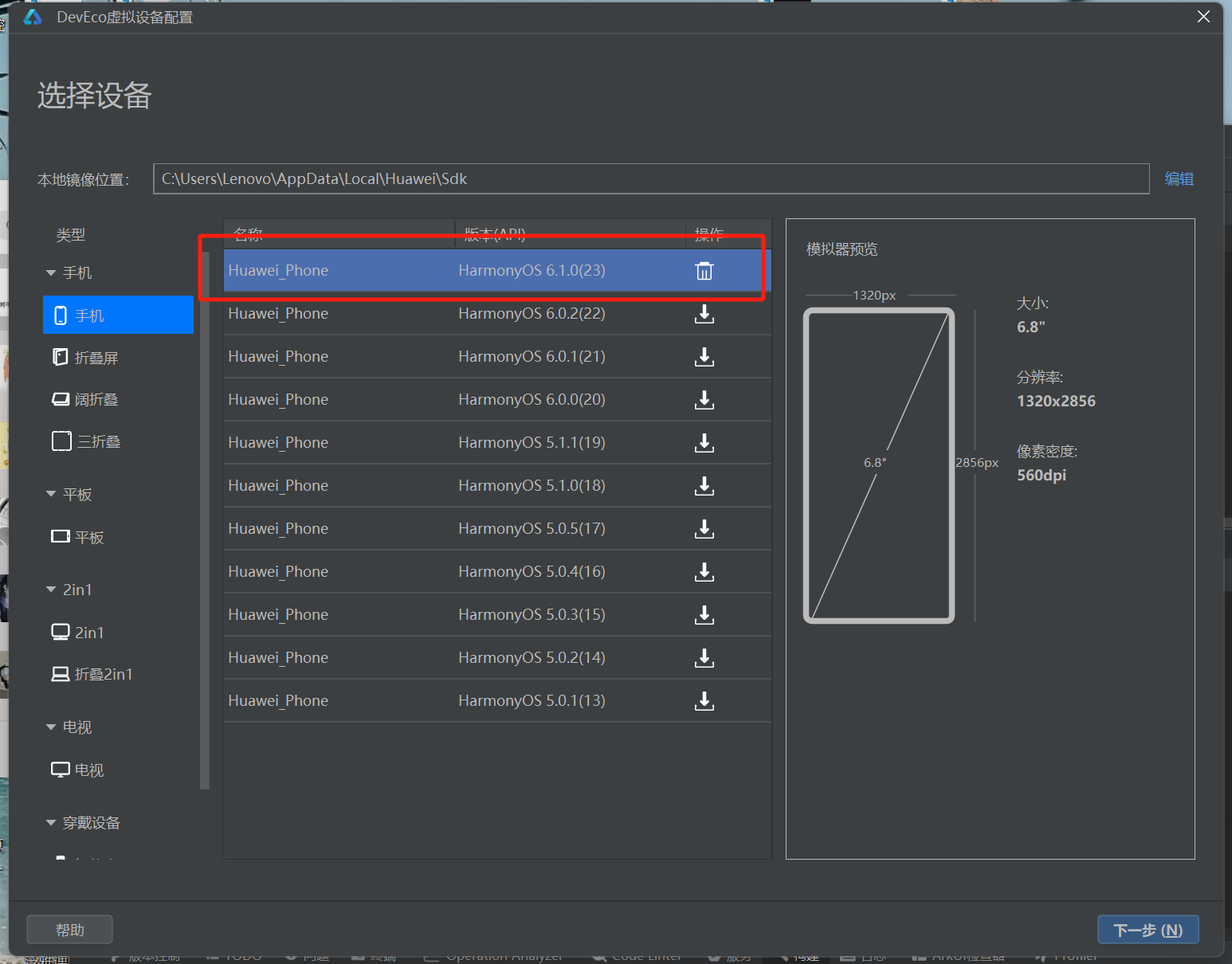Collapse the 手机 category group
1232x964 pixels.
[51, 273]
